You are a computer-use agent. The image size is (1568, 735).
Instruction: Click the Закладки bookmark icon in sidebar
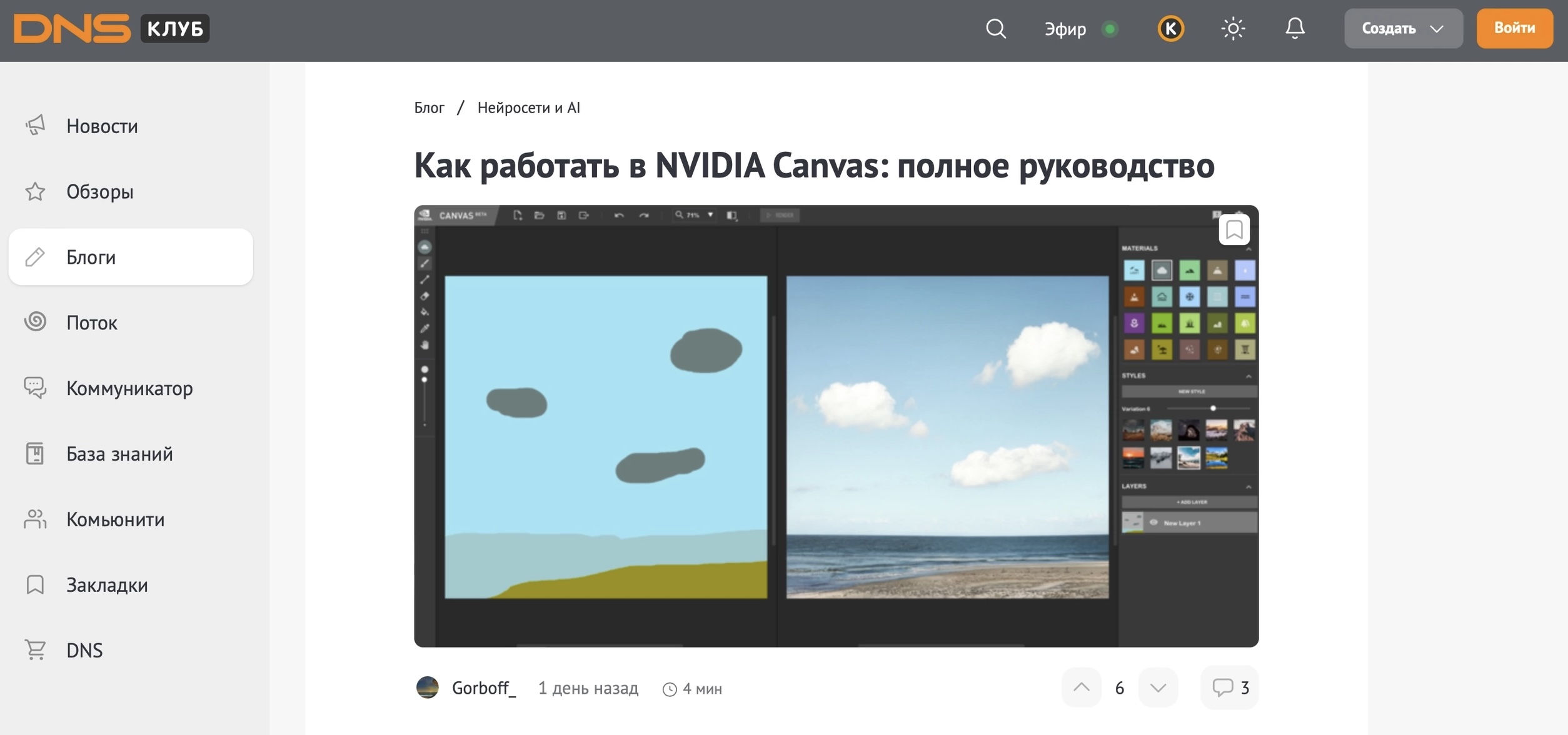(x=36, y=585)
